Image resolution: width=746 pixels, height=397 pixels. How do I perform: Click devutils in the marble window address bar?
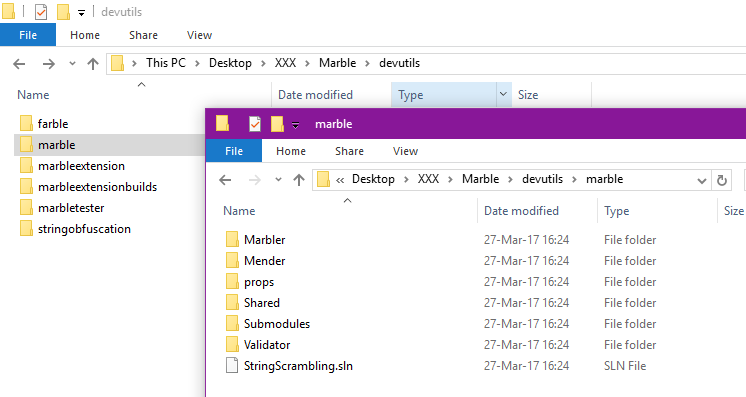coord(542,179)
